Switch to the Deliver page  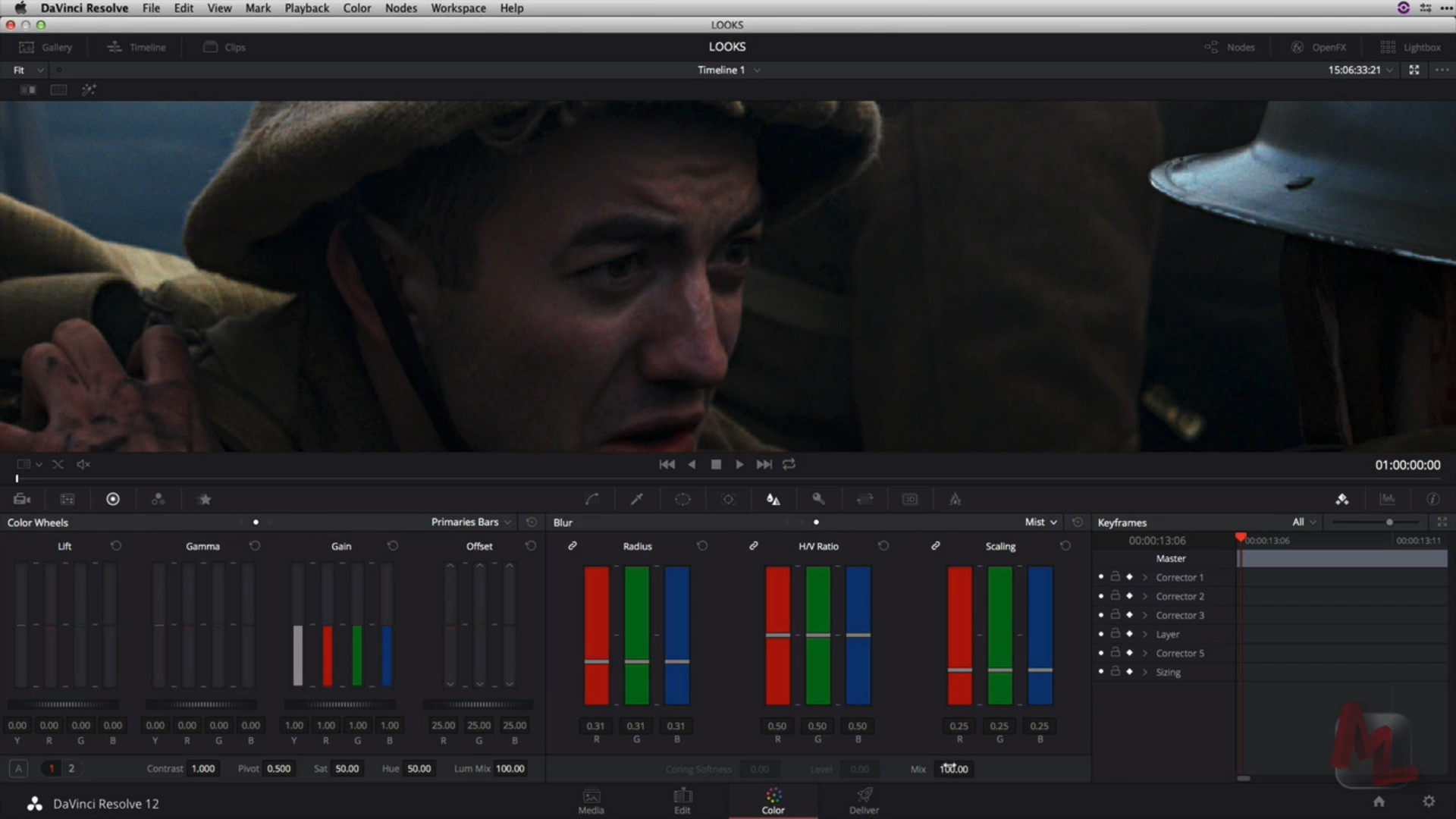click(x=864, y=801)
